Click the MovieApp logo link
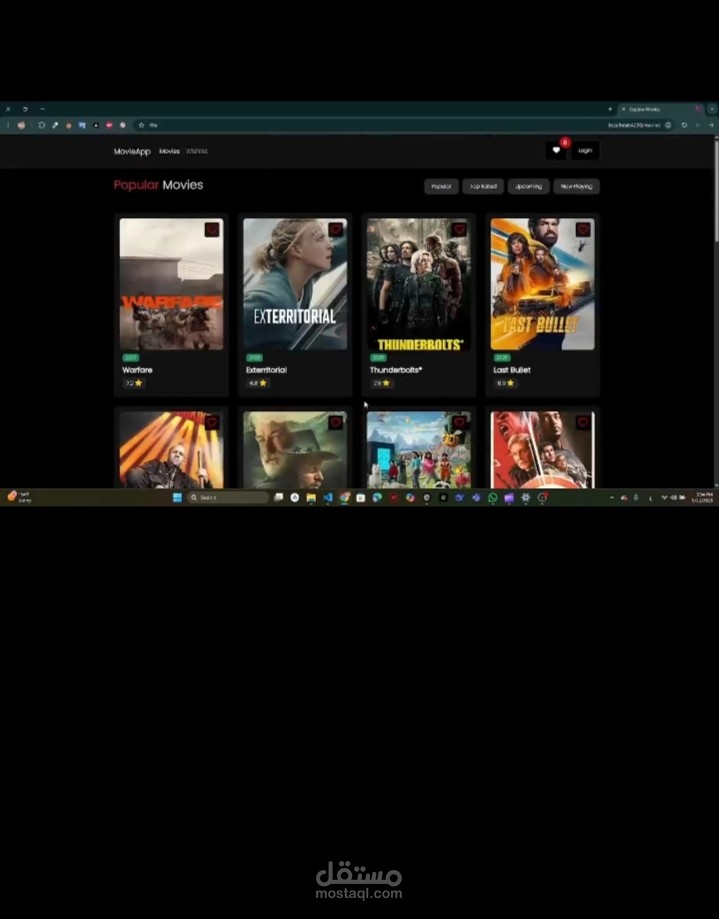Screen dimensions: 719x919 point(132,151)
